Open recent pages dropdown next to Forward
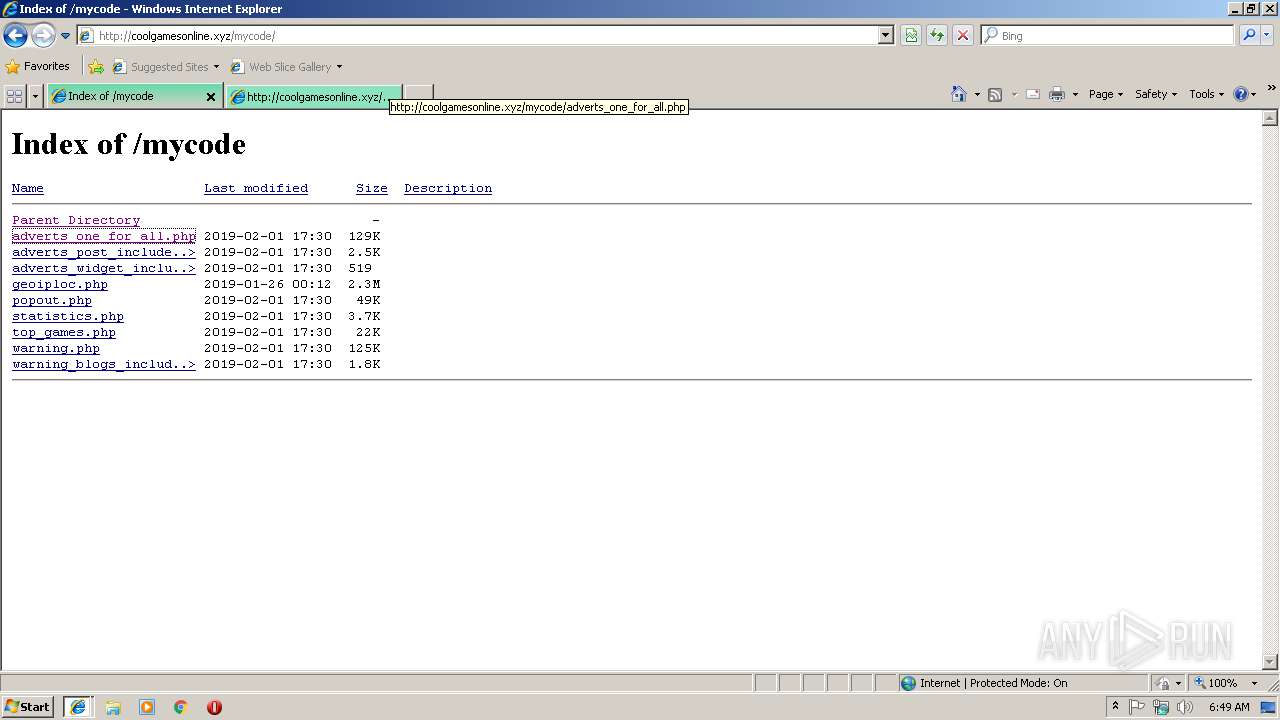This screenshot has height=720, width=1280. pos(66,36)
